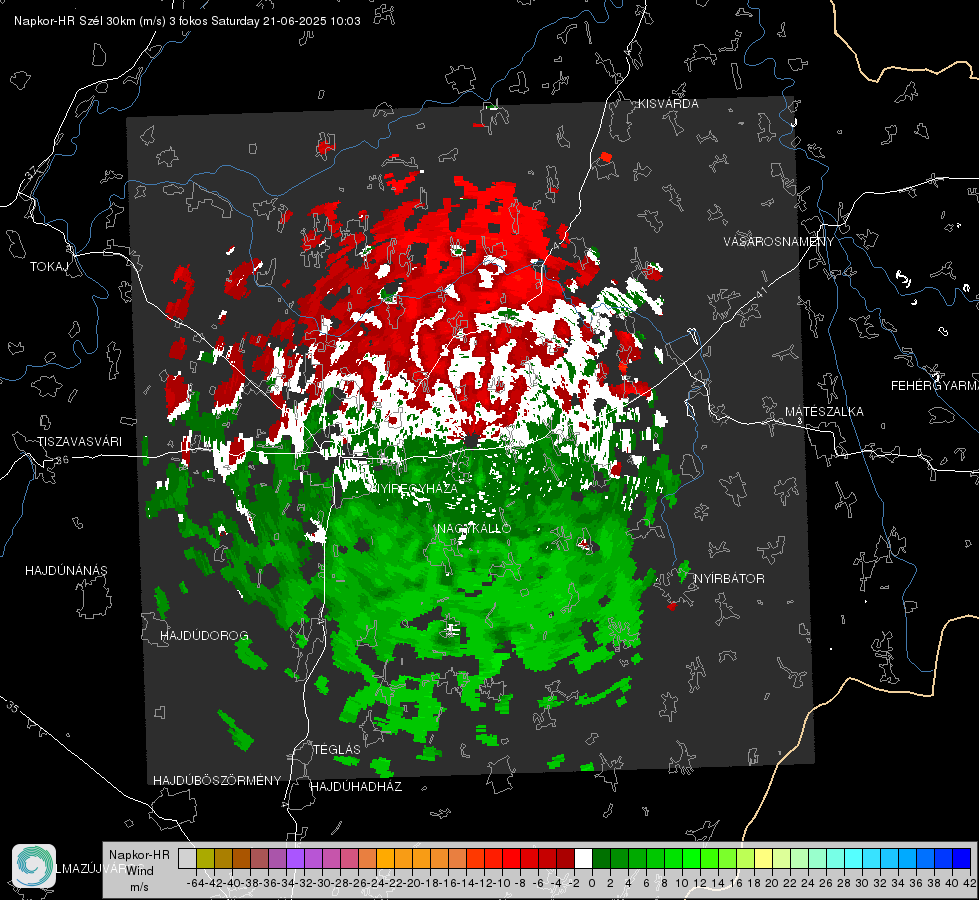Click the KISVÁRDA city label
This screenshot has width=979, height=900.
[668, 104]
